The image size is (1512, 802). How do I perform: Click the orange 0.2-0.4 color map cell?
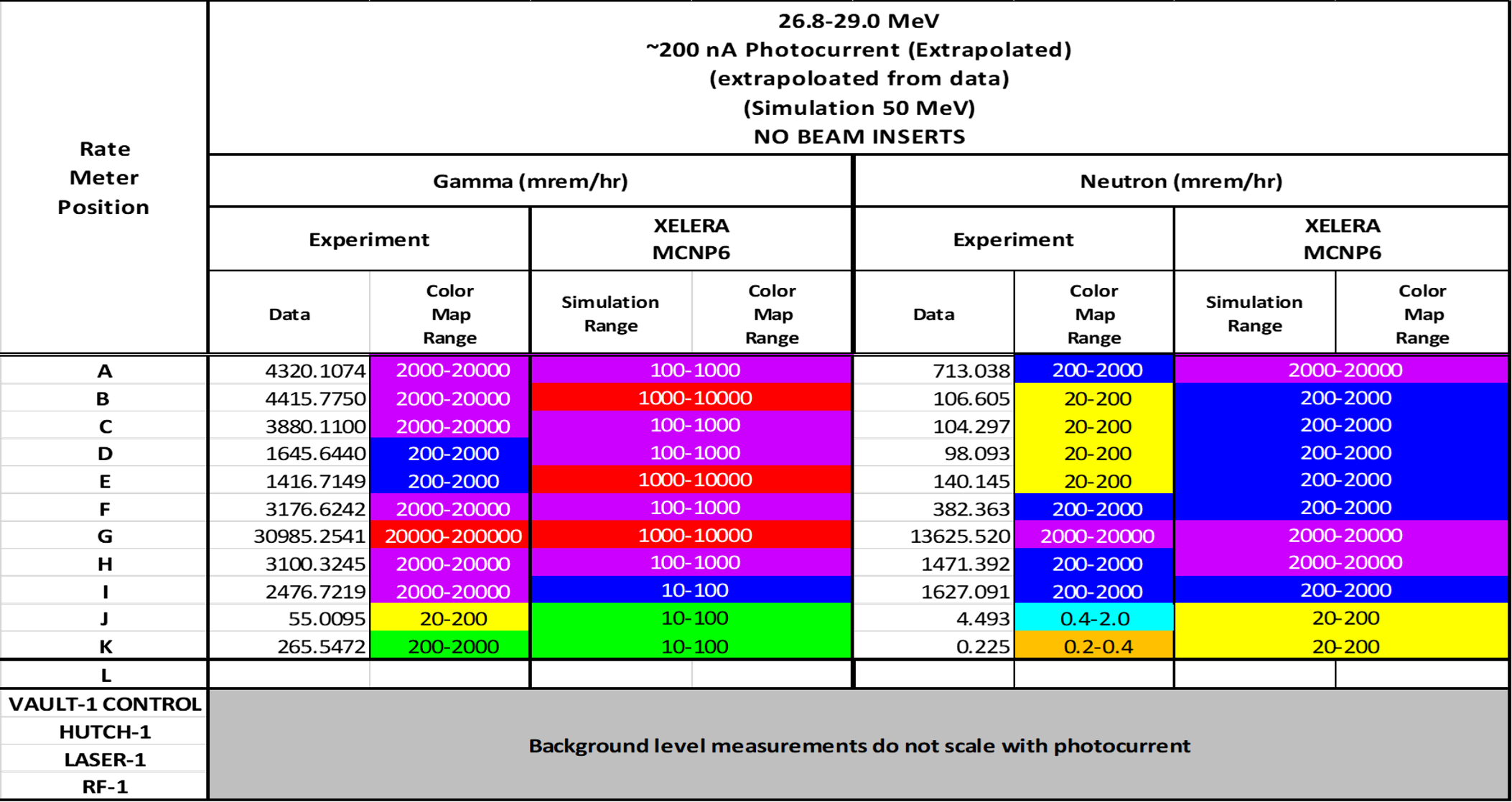point(1094,646)
